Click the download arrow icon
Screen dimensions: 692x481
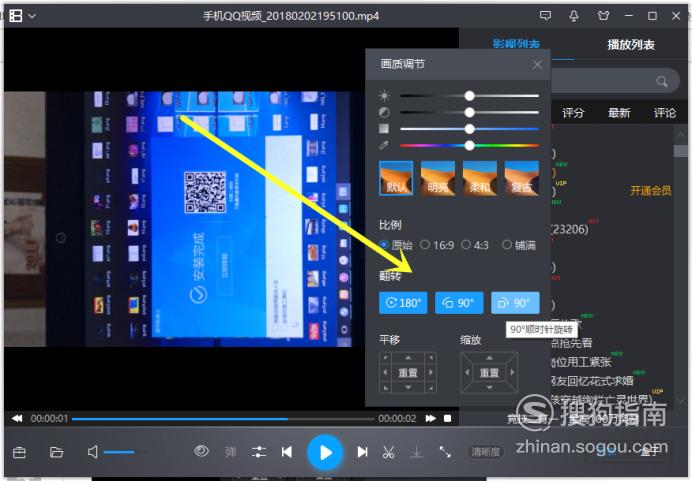(417, 452)
